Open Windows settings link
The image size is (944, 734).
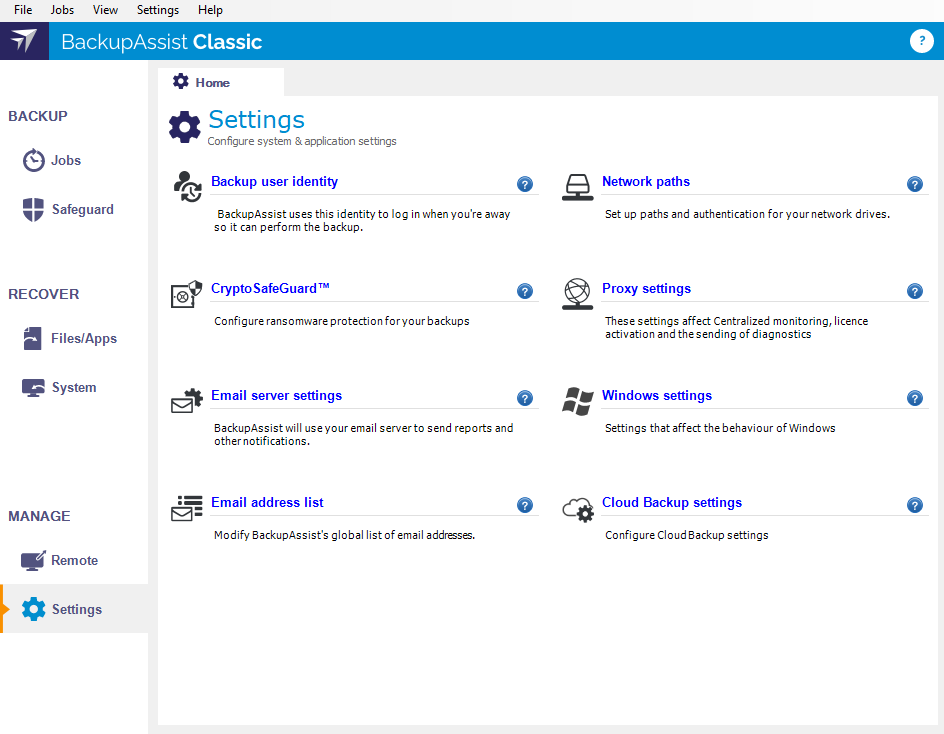point(657,396)
